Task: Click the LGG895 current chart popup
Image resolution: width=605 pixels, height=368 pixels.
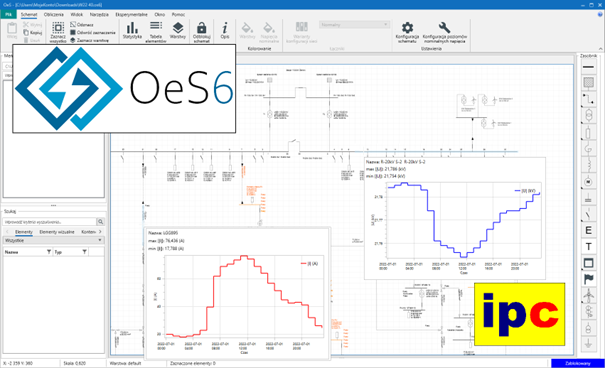Action: (237, 293)
